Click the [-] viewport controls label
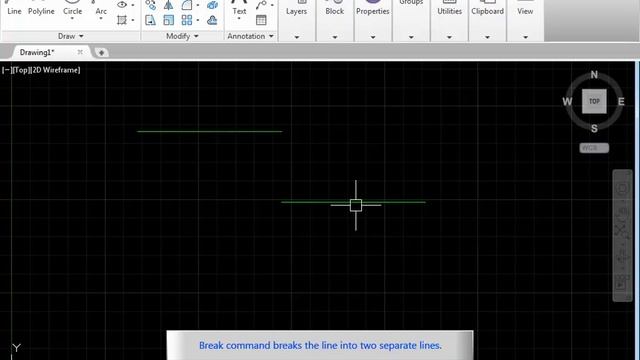This screenshot has height=360, width=640. [6, 70]
